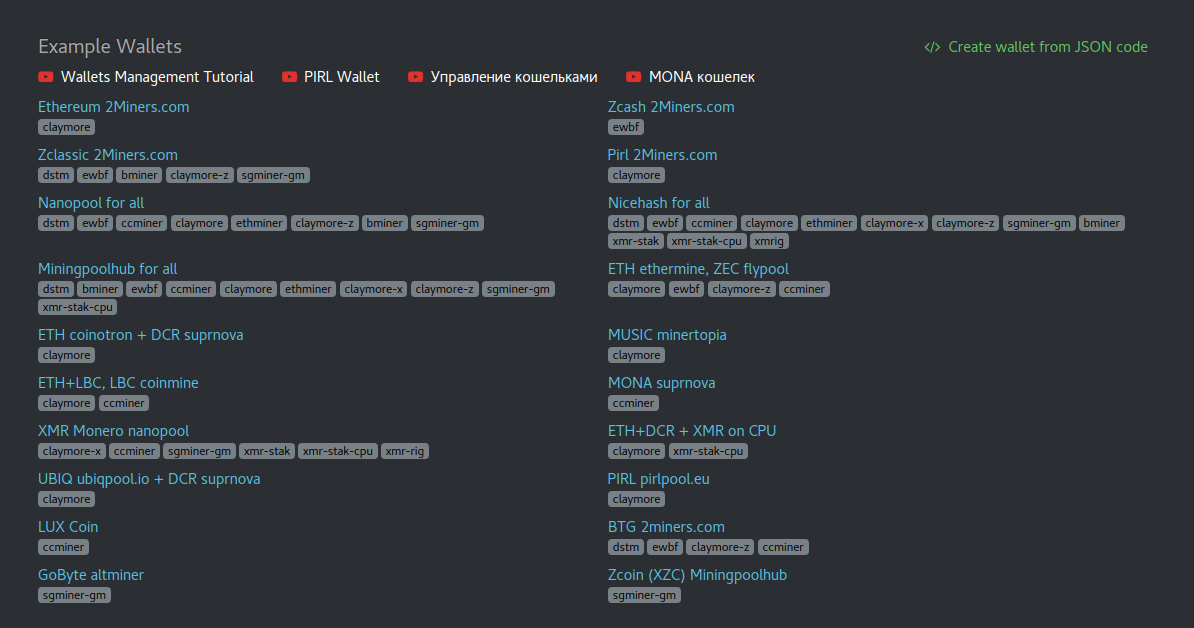Open GoByte altminer example wallet
Viewport: 1194px width, 628px height.
point(91,575)
